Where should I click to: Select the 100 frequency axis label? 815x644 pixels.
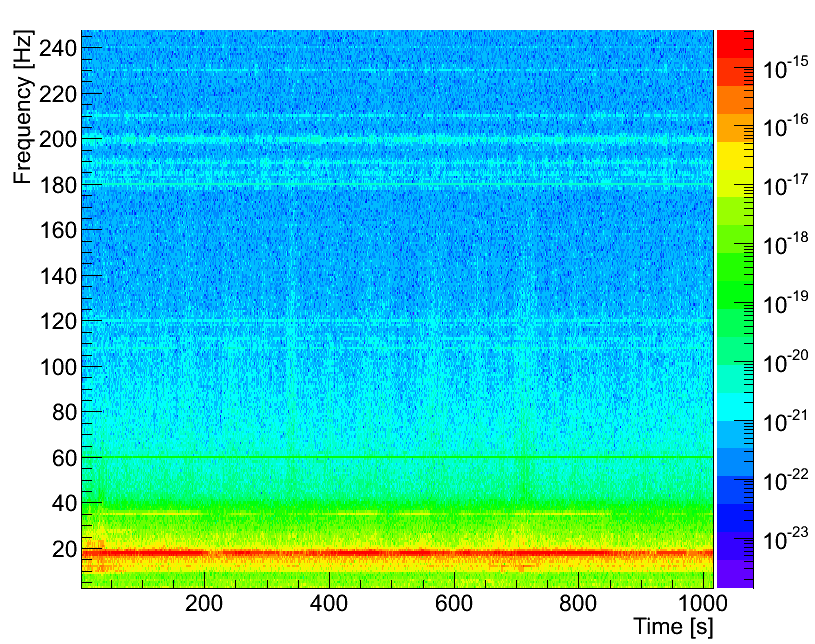(58, 367)
